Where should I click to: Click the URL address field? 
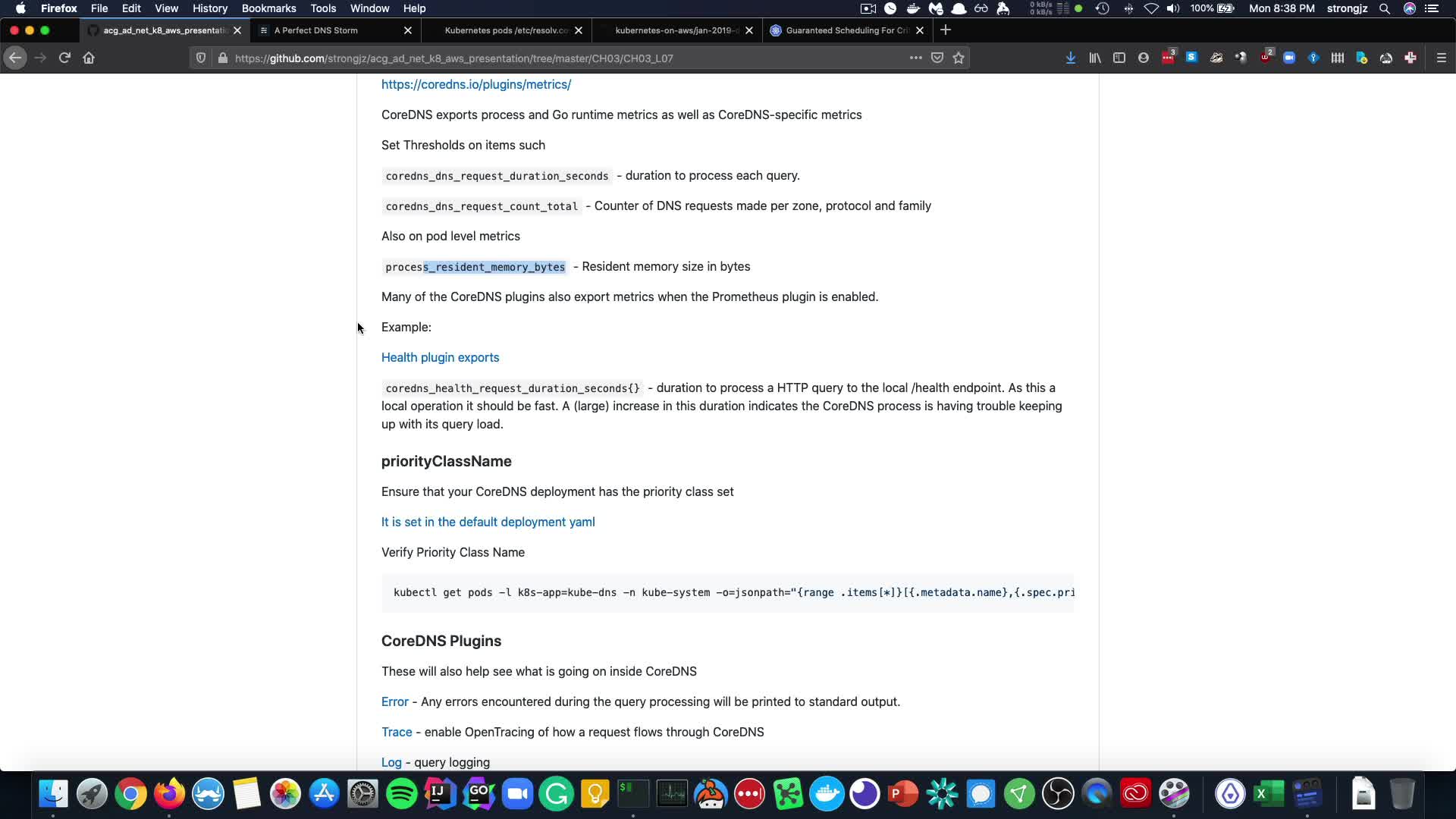531,58
